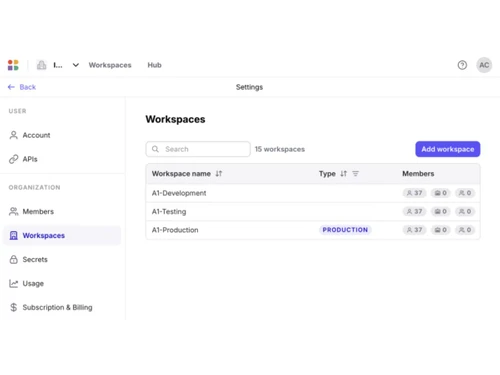Click the APIs link icon
Image resolution: width=500 pixels, height=375 pixels.
14,159
